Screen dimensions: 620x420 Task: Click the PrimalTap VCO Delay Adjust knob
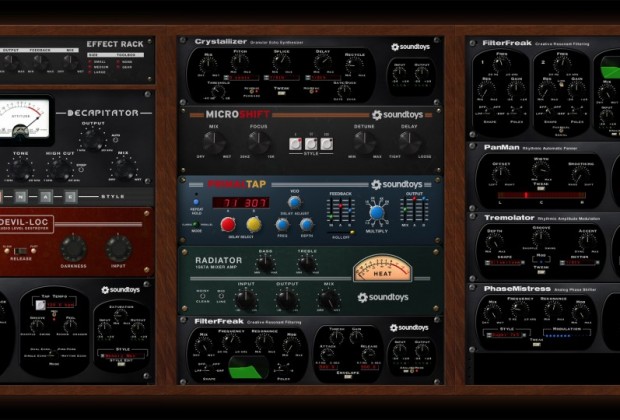[x=294, y=202]
